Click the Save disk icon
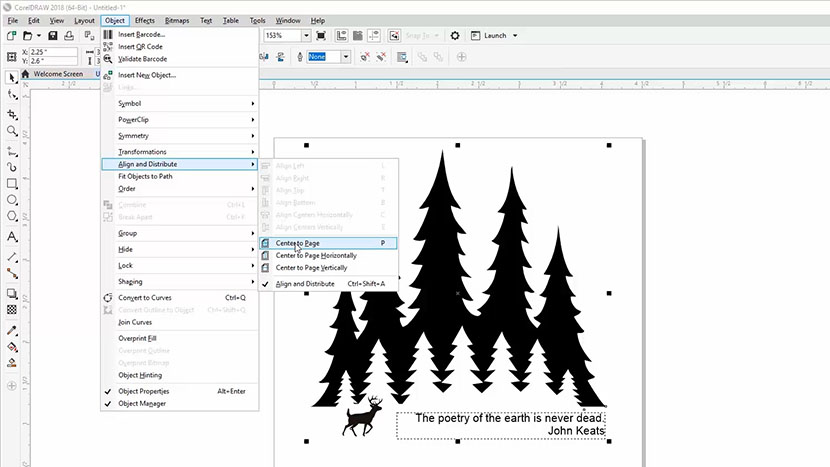 tap(52, 35)
